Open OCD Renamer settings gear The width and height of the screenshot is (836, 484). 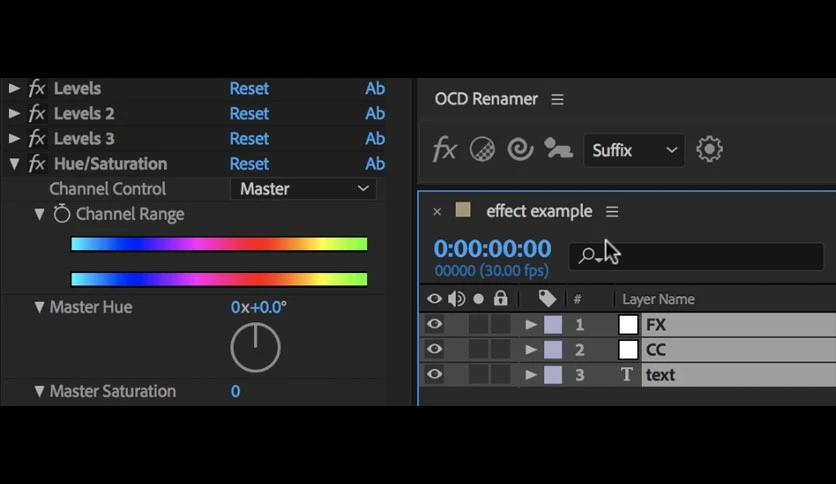pyautogui.click(x=709, y=149)
